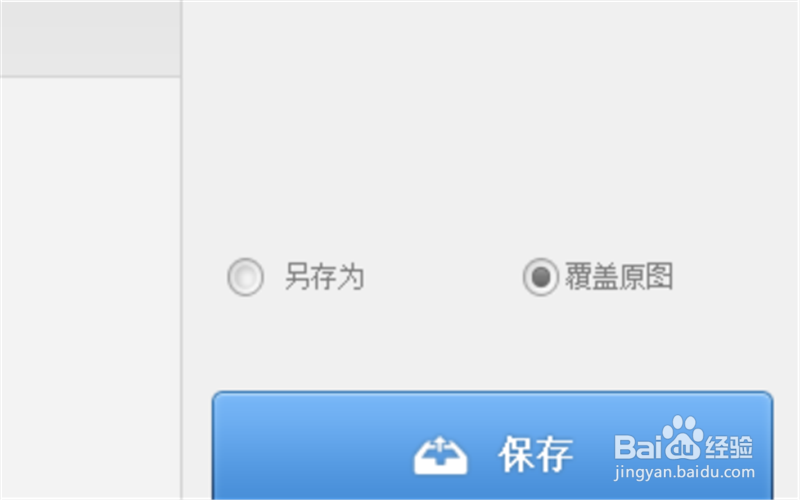Open the jingyan.baidu.com watermark link
The height and width of the screenshot is (500, 800).
(684, 472)
